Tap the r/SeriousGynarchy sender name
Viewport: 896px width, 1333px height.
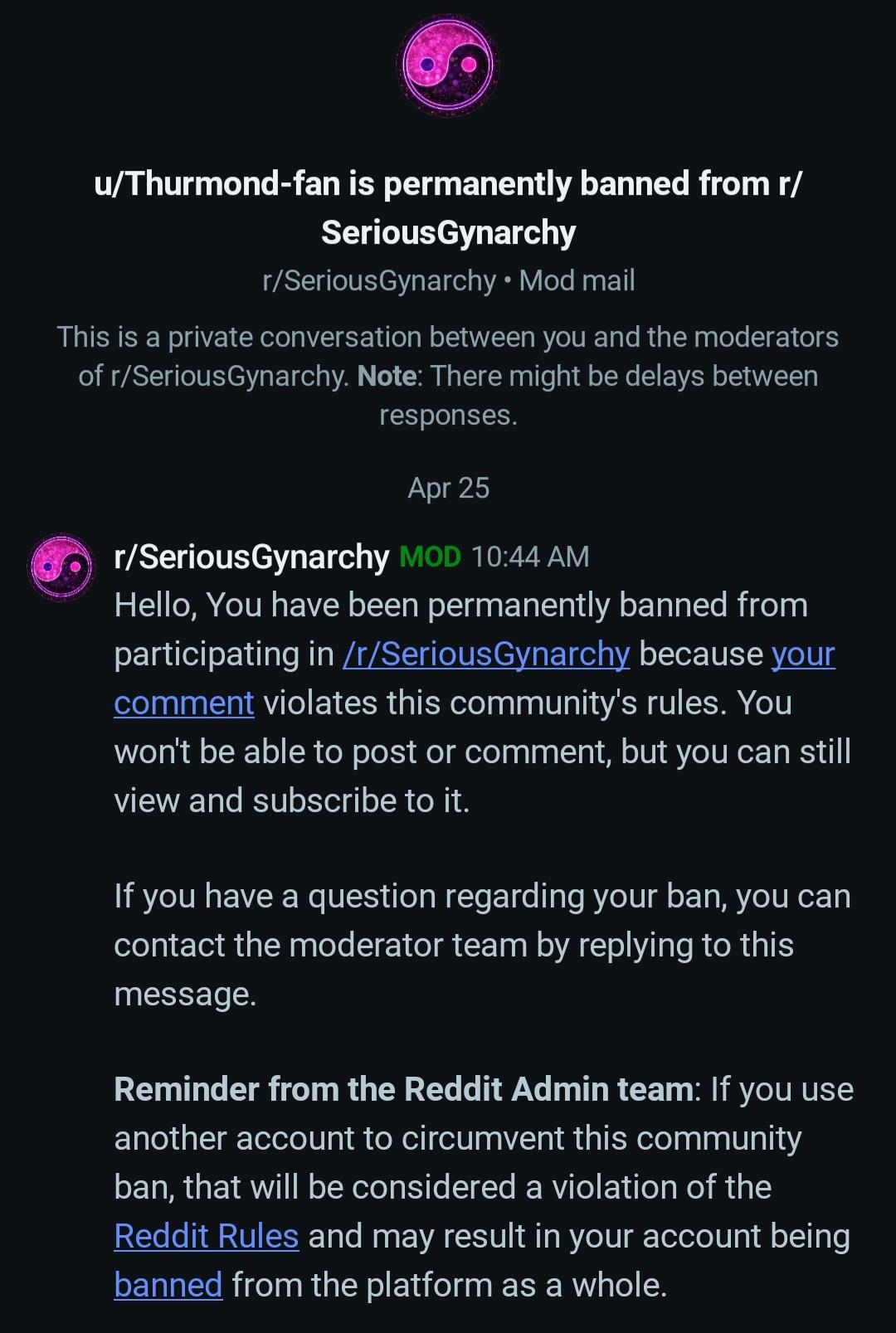point(251,557)
